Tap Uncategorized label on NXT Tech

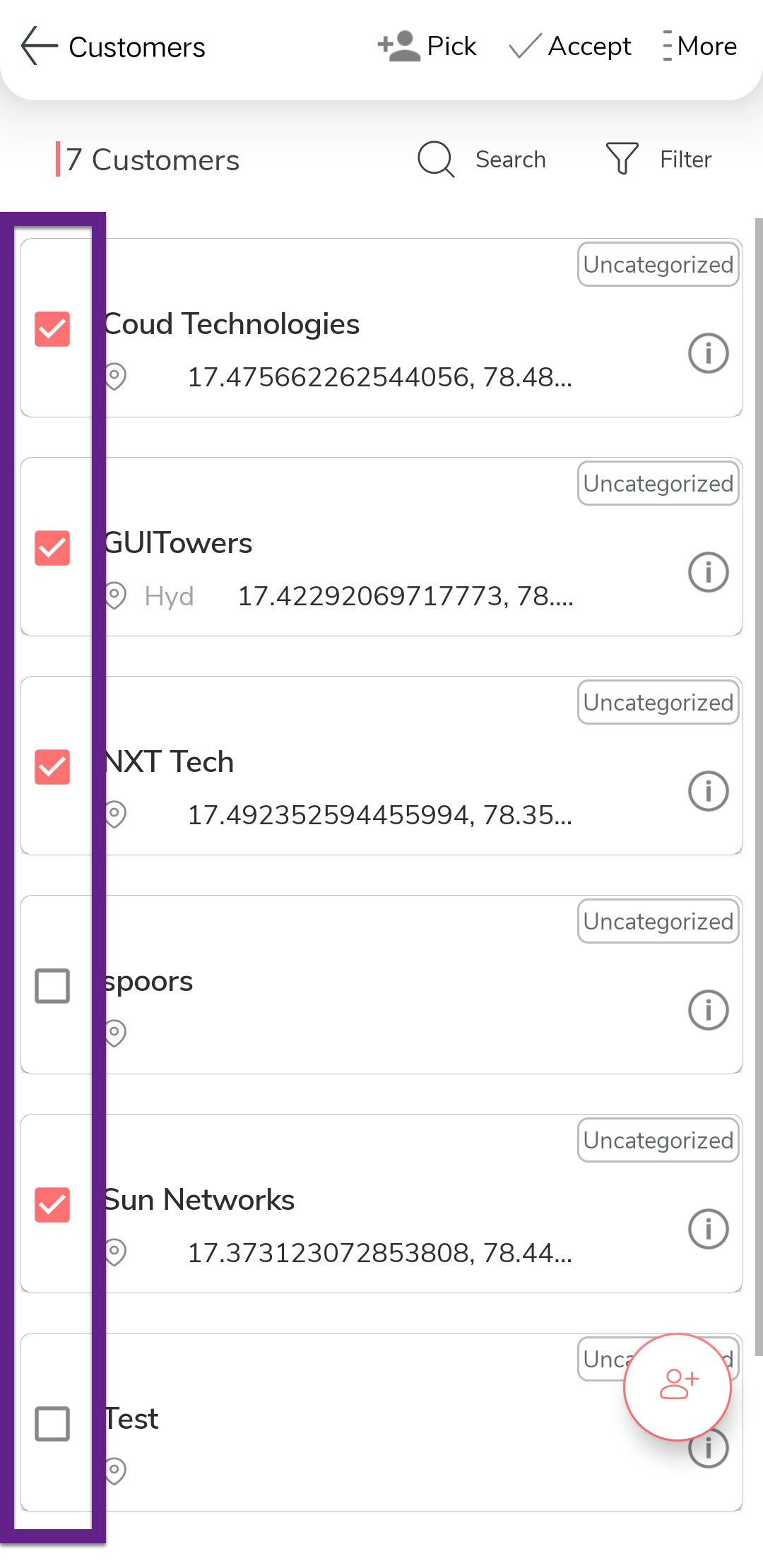coord(658,702)
